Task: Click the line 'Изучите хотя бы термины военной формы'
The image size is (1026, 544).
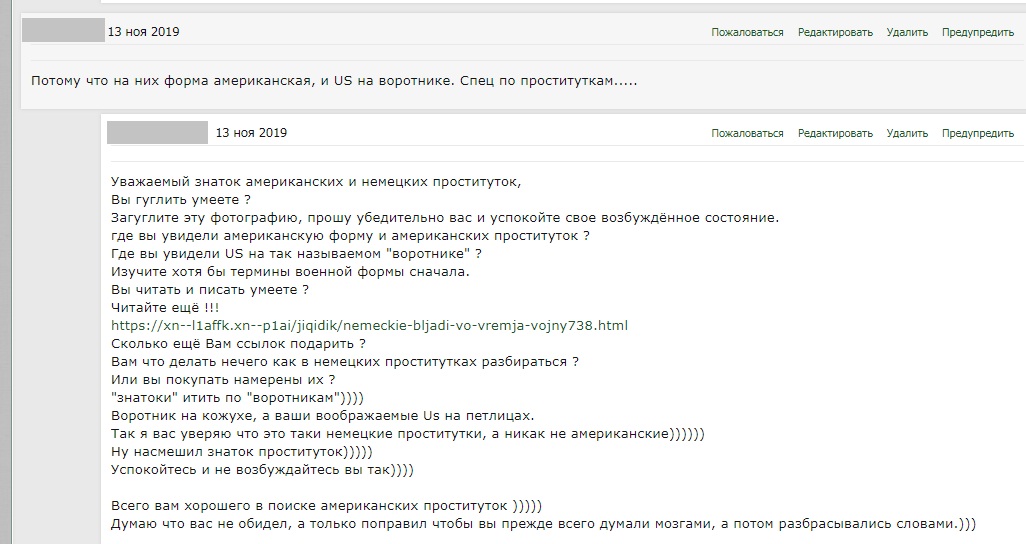Action: [x=291, y=272]
